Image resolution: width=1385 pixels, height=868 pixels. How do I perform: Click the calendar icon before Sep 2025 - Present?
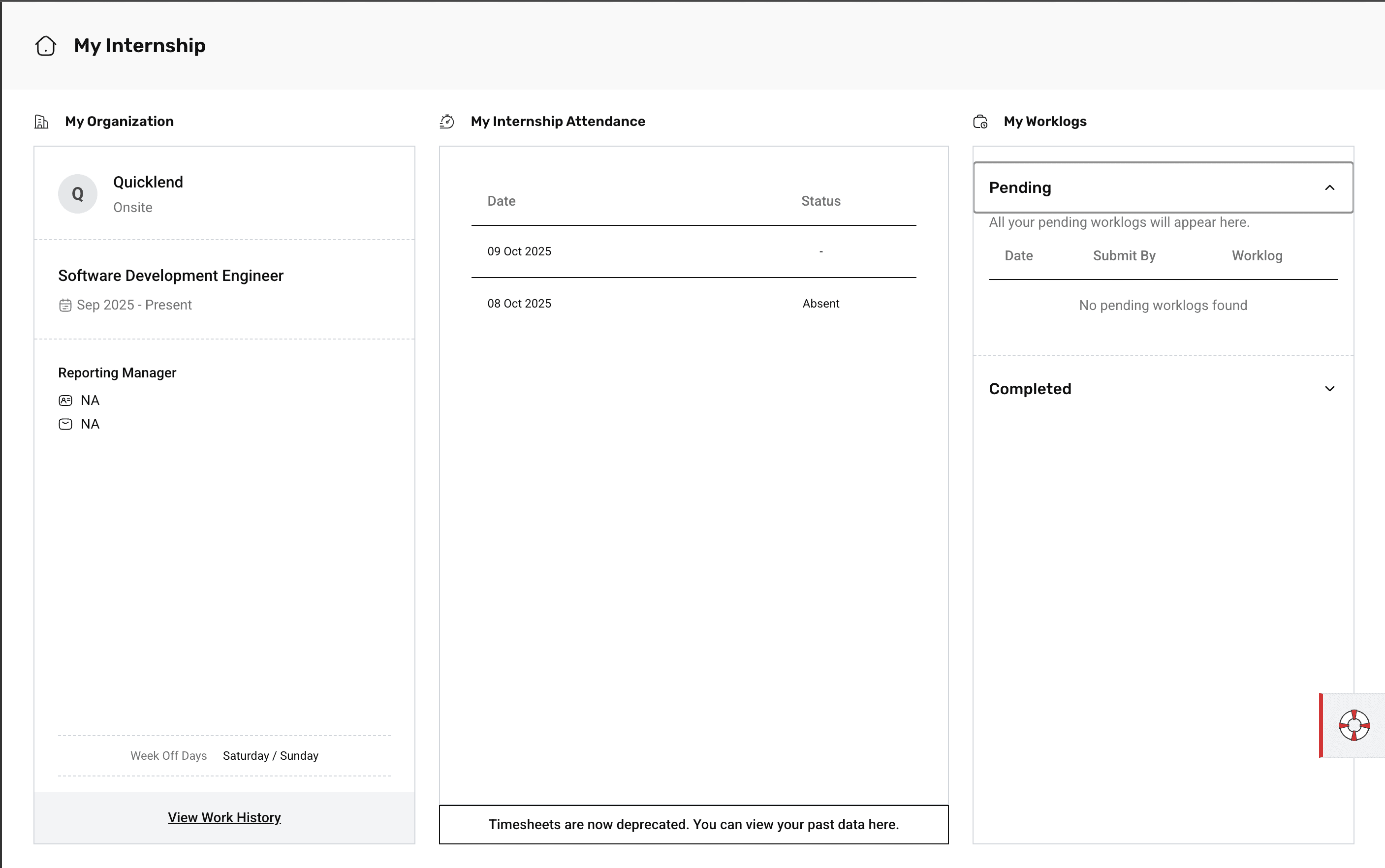pyautogui.click(x=65, y=306)
